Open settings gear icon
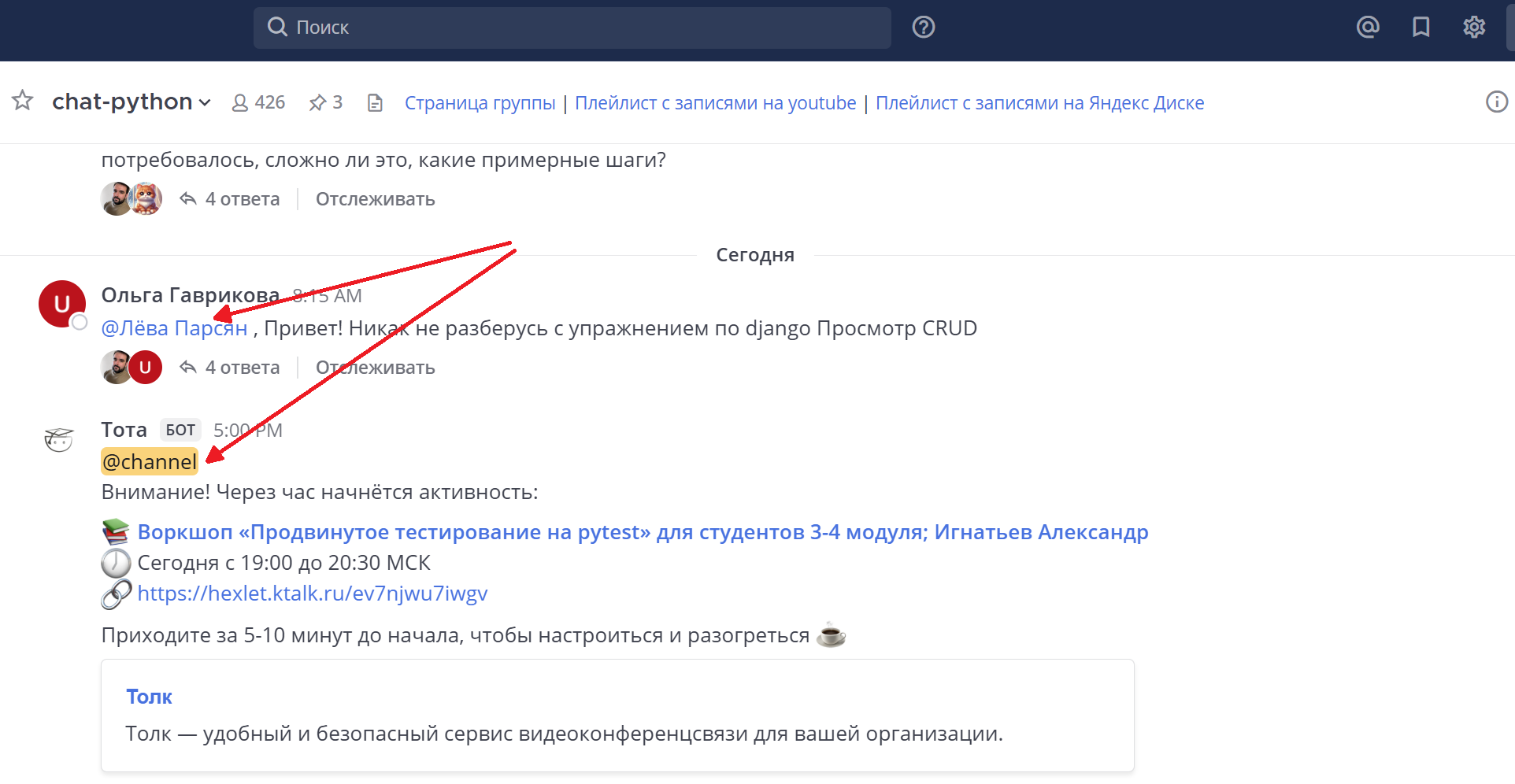1515x784 pixels. pos(1473,28)
